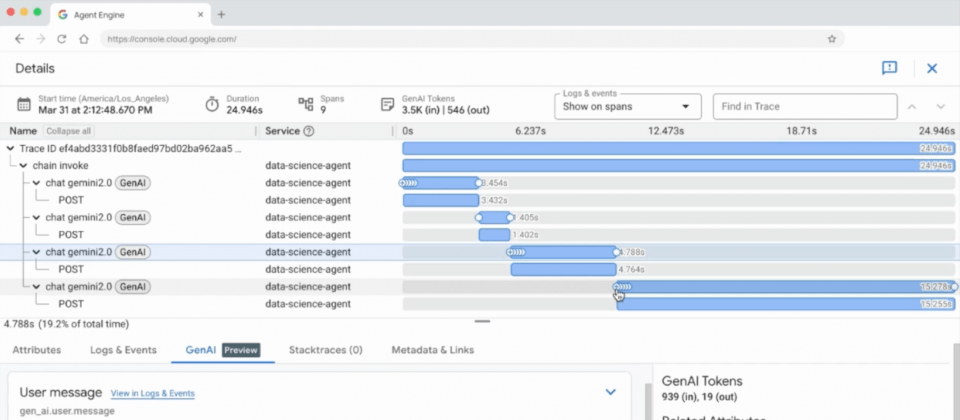Collapse the chain invoke span
Image resolution: width=960 pixels, height=420 pixels.
coord(23,165)
